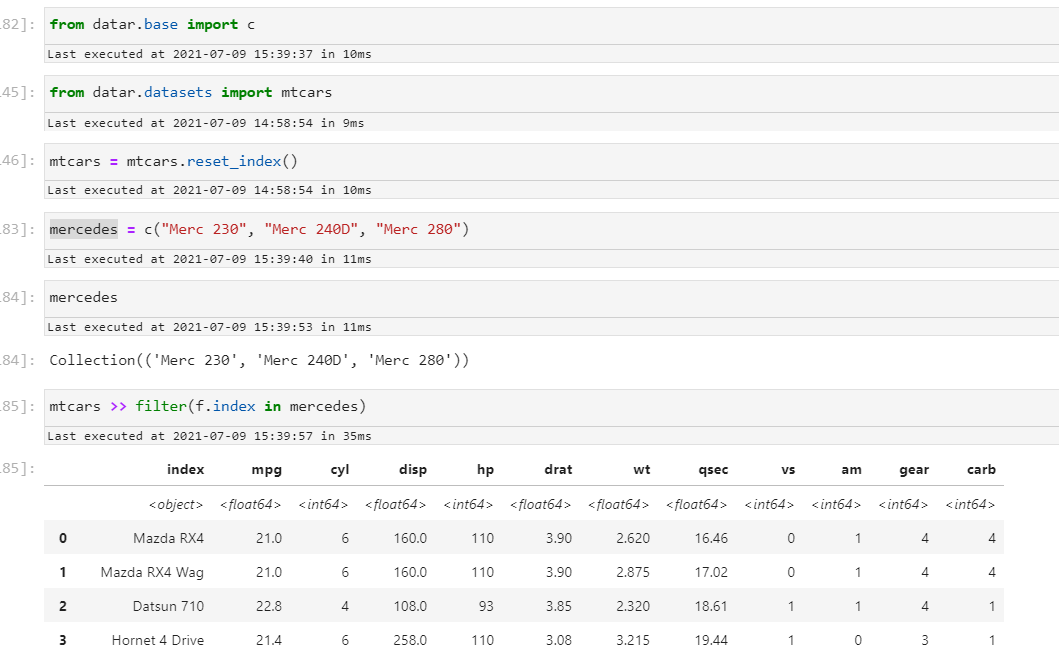This screenshot has height=654, width=1059.
Task: Click the qsec value 18.61
Action: [x=711, y=607]
